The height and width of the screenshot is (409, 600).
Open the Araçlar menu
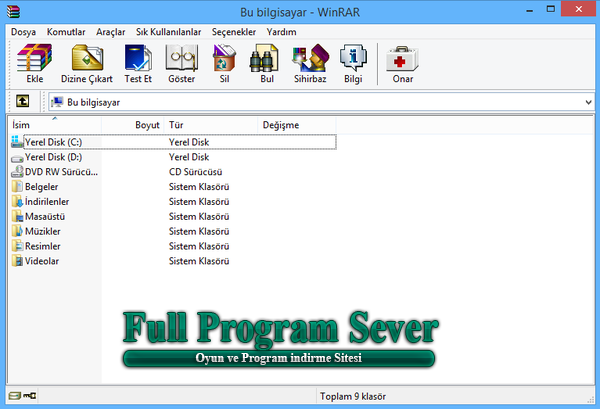click(111, 32)
